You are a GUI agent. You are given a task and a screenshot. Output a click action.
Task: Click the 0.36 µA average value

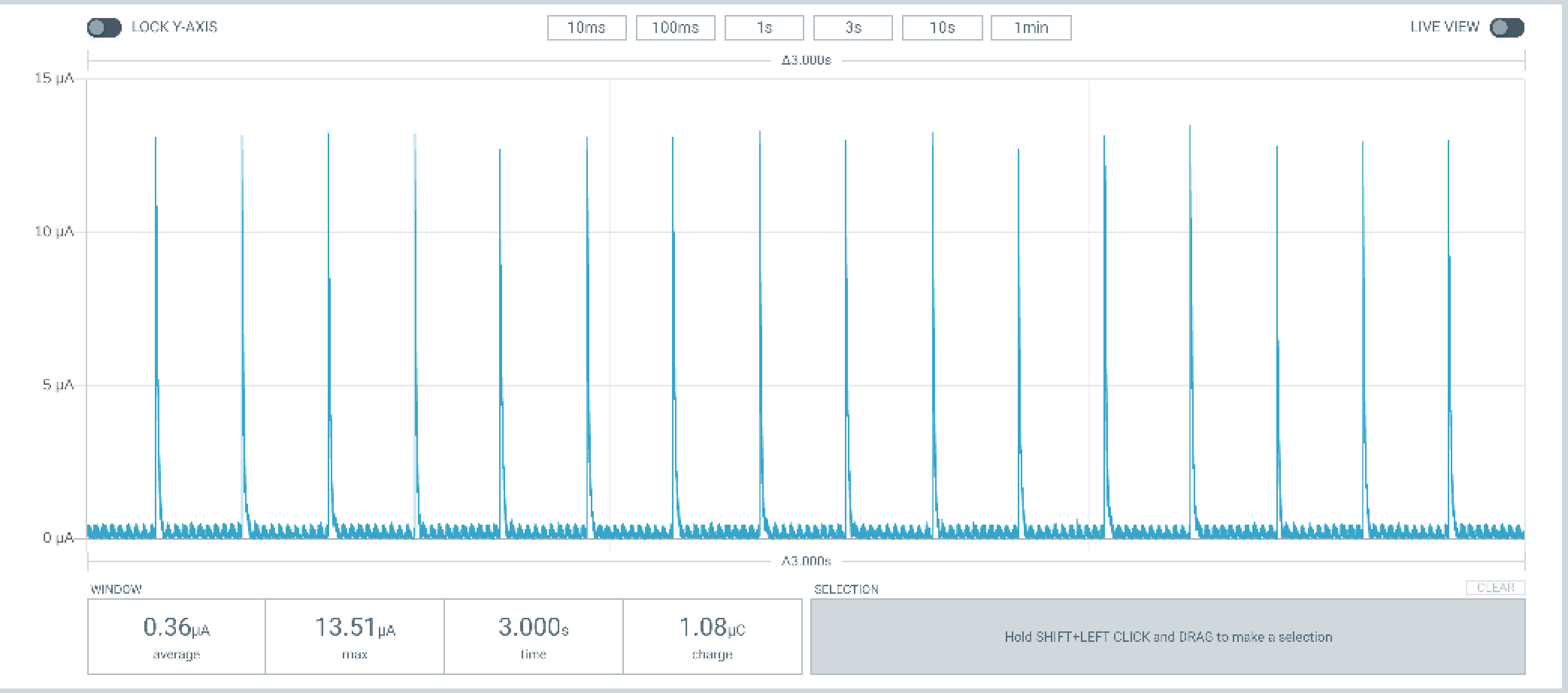click(176, 627)
